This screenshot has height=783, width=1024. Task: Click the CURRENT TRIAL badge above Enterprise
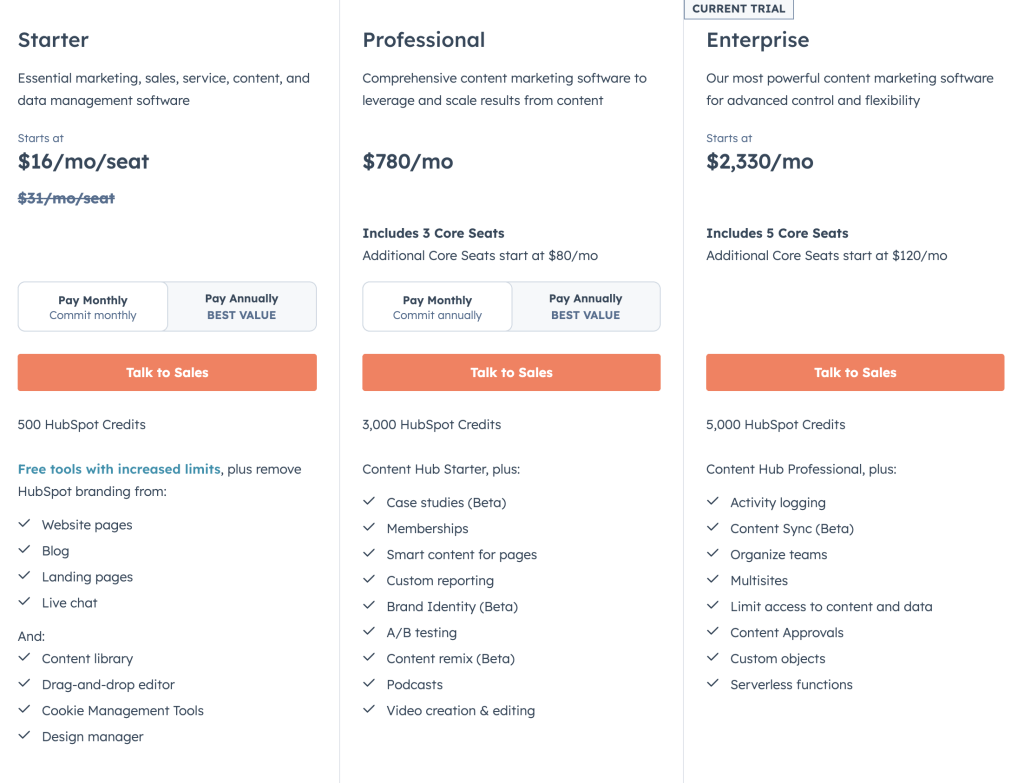(738, 9)
